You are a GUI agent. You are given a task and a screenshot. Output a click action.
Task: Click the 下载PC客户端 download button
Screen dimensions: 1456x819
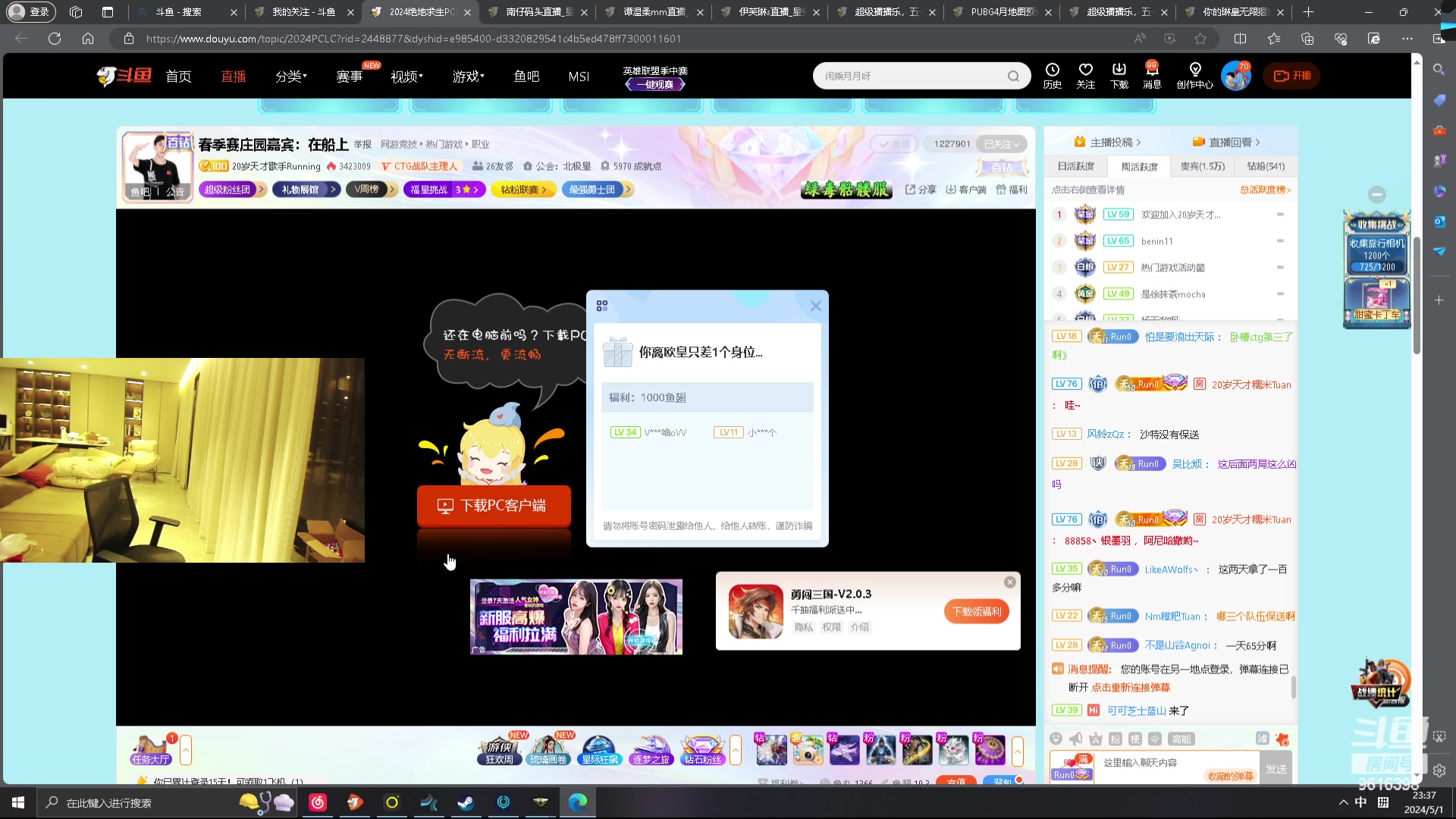(494, 505)
